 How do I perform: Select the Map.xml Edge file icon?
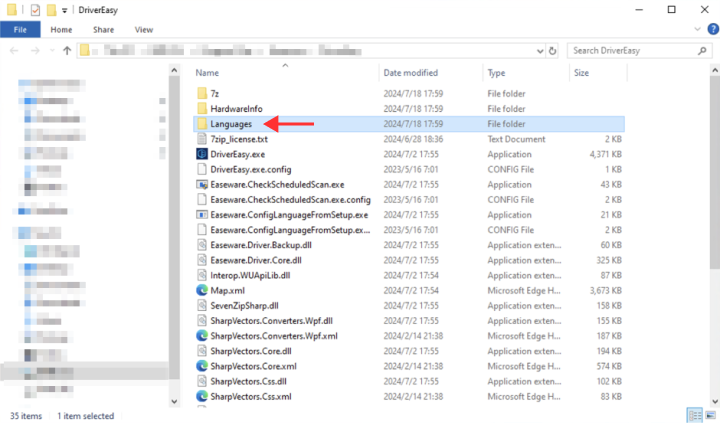tap(202, 290)
